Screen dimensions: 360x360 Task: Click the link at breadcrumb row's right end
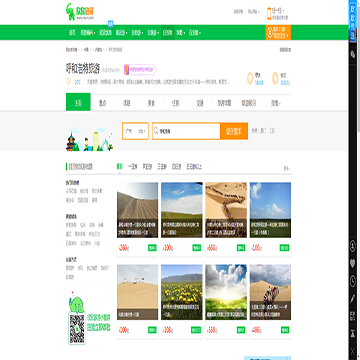(285, 50)
